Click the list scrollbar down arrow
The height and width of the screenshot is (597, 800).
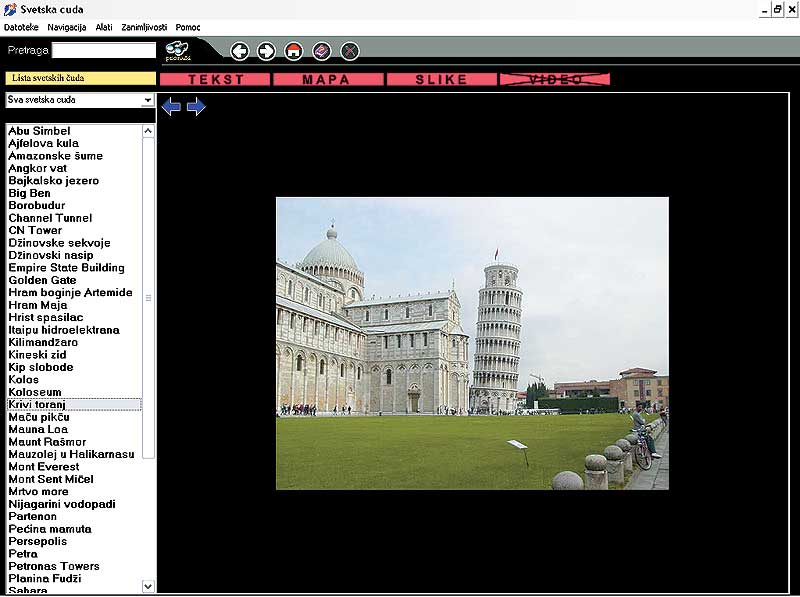pos(148,586)
